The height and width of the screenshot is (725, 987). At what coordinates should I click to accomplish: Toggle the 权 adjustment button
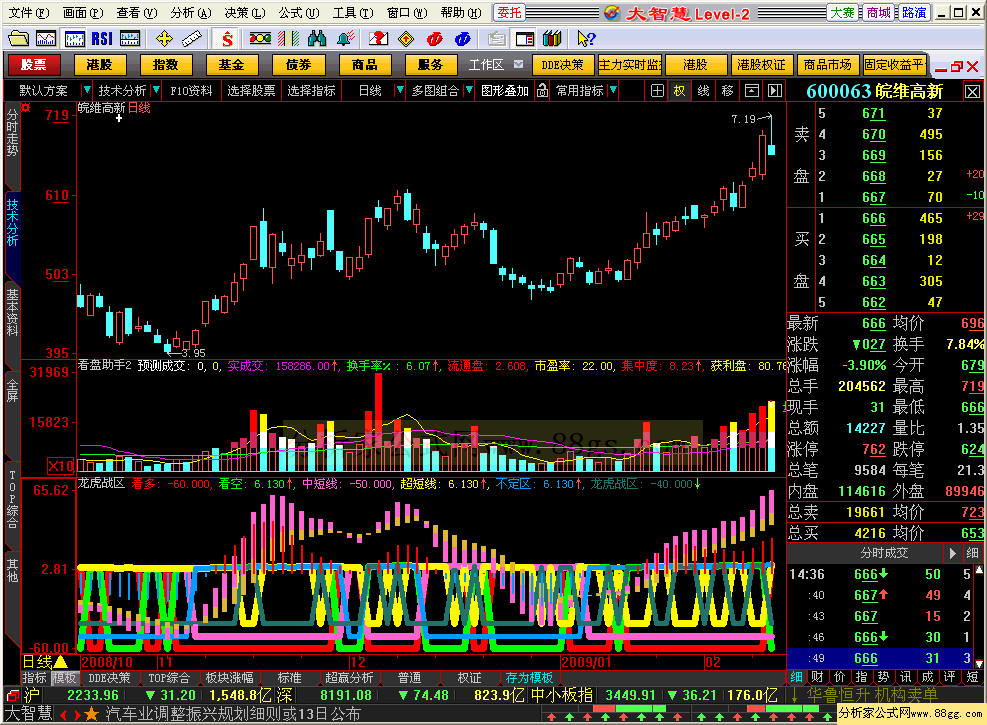click(679, 91)
